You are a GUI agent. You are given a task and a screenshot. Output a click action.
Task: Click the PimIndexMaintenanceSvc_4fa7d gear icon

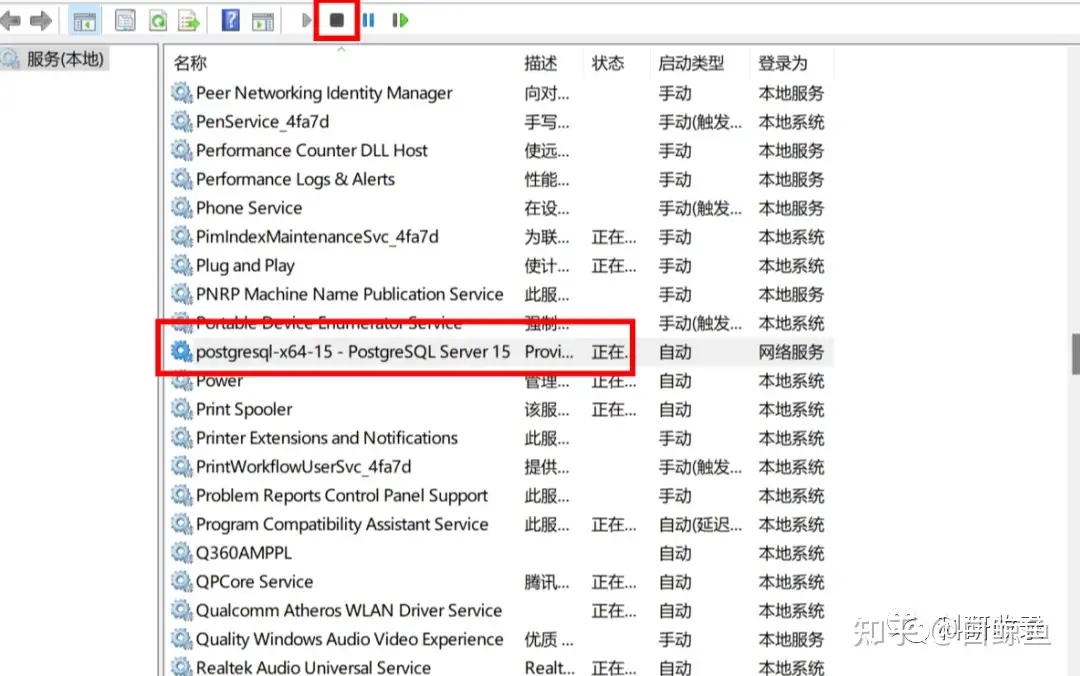(x=181, y=237)
